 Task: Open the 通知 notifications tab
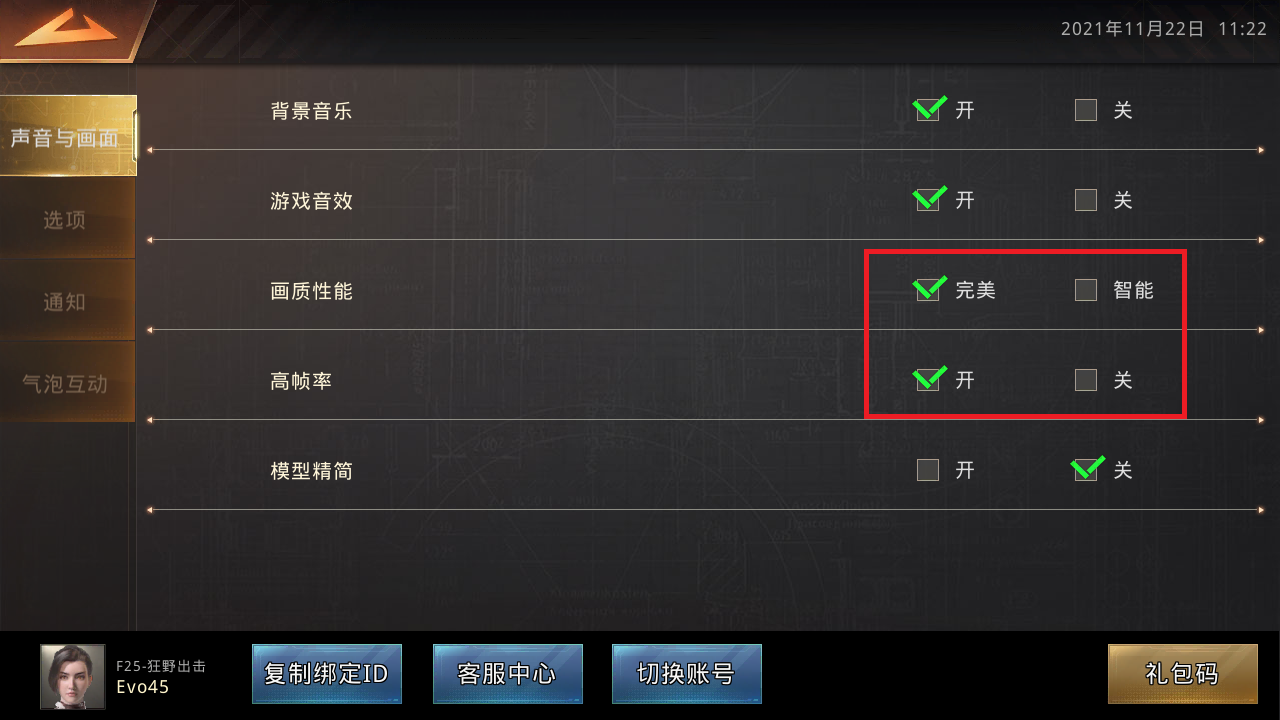(67, 301)
